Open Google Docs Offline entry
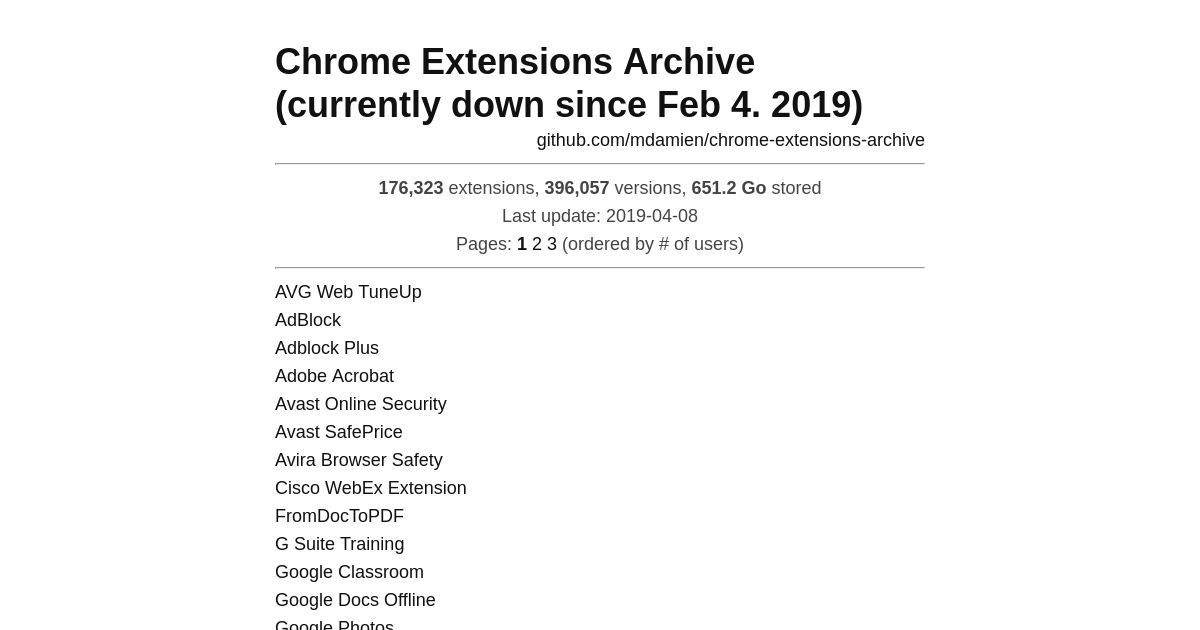1200x630 pixels. tap(355, 600)
